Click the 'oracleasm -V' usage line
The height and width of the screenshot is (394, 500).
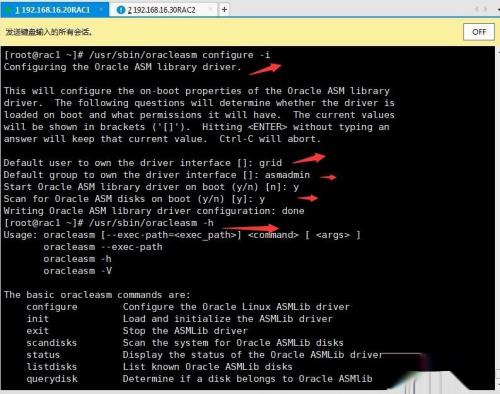[77, 271]
